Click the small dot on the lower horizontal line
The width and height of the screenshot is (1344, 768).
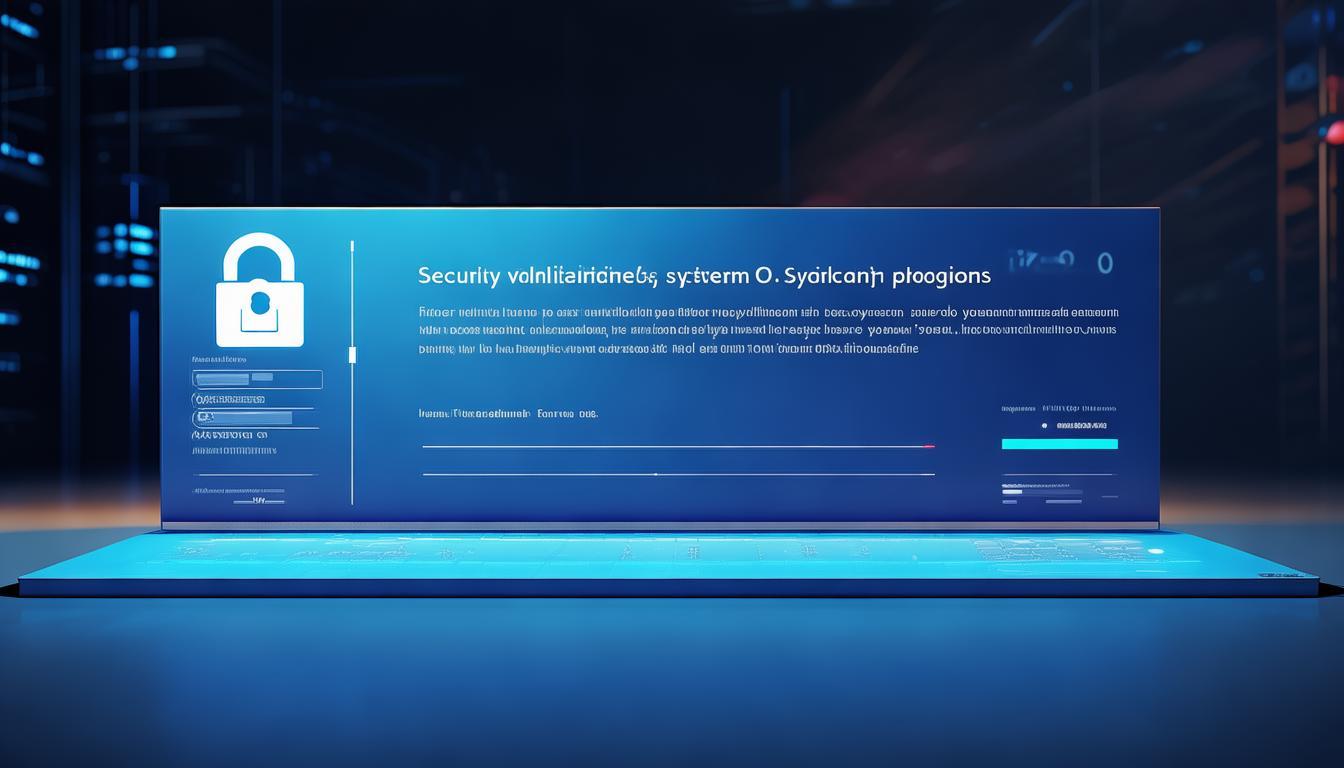[x=655, y=474]
